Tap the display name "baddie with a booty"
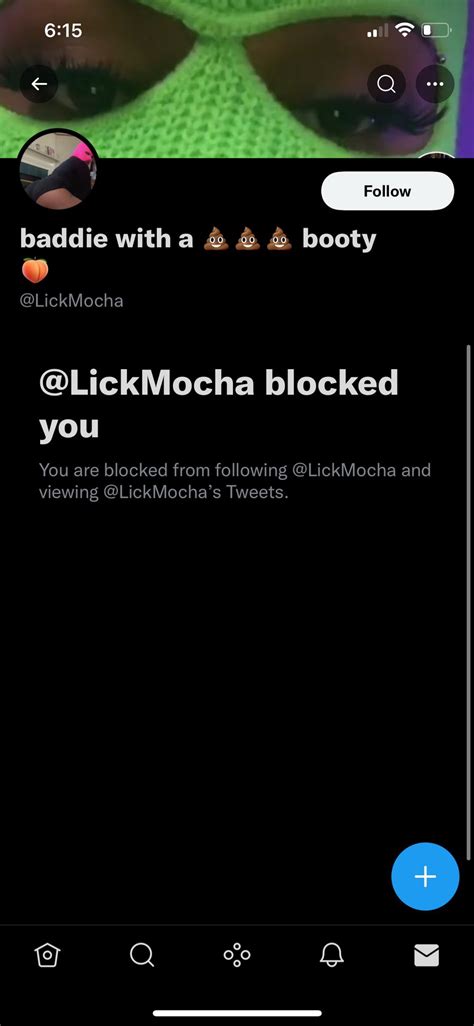The height and width of the screenshot is (1026, 474). (x=198, y=239)
